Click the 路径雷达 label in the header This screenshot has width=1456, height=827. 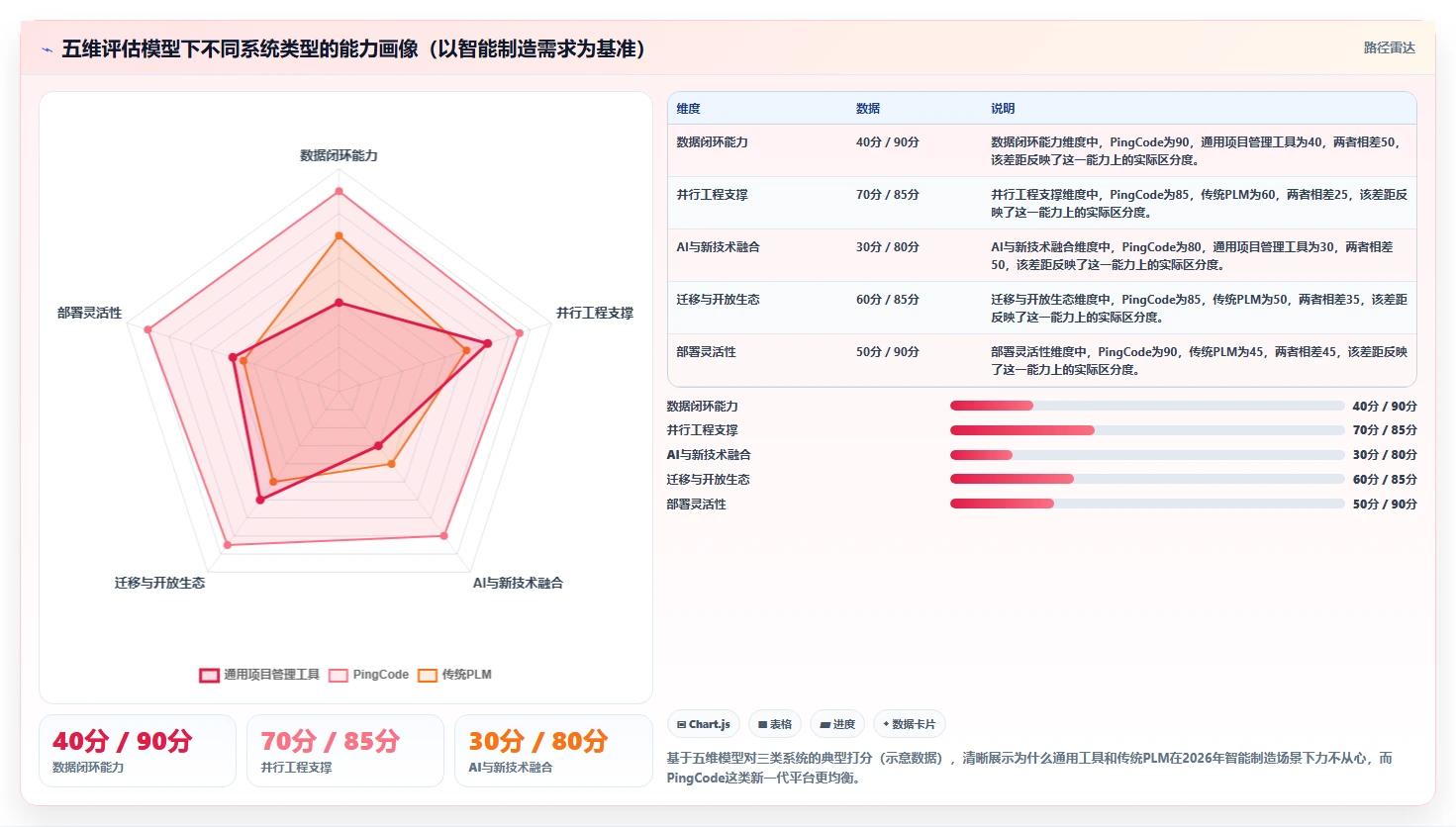(x=1389, y=47)
